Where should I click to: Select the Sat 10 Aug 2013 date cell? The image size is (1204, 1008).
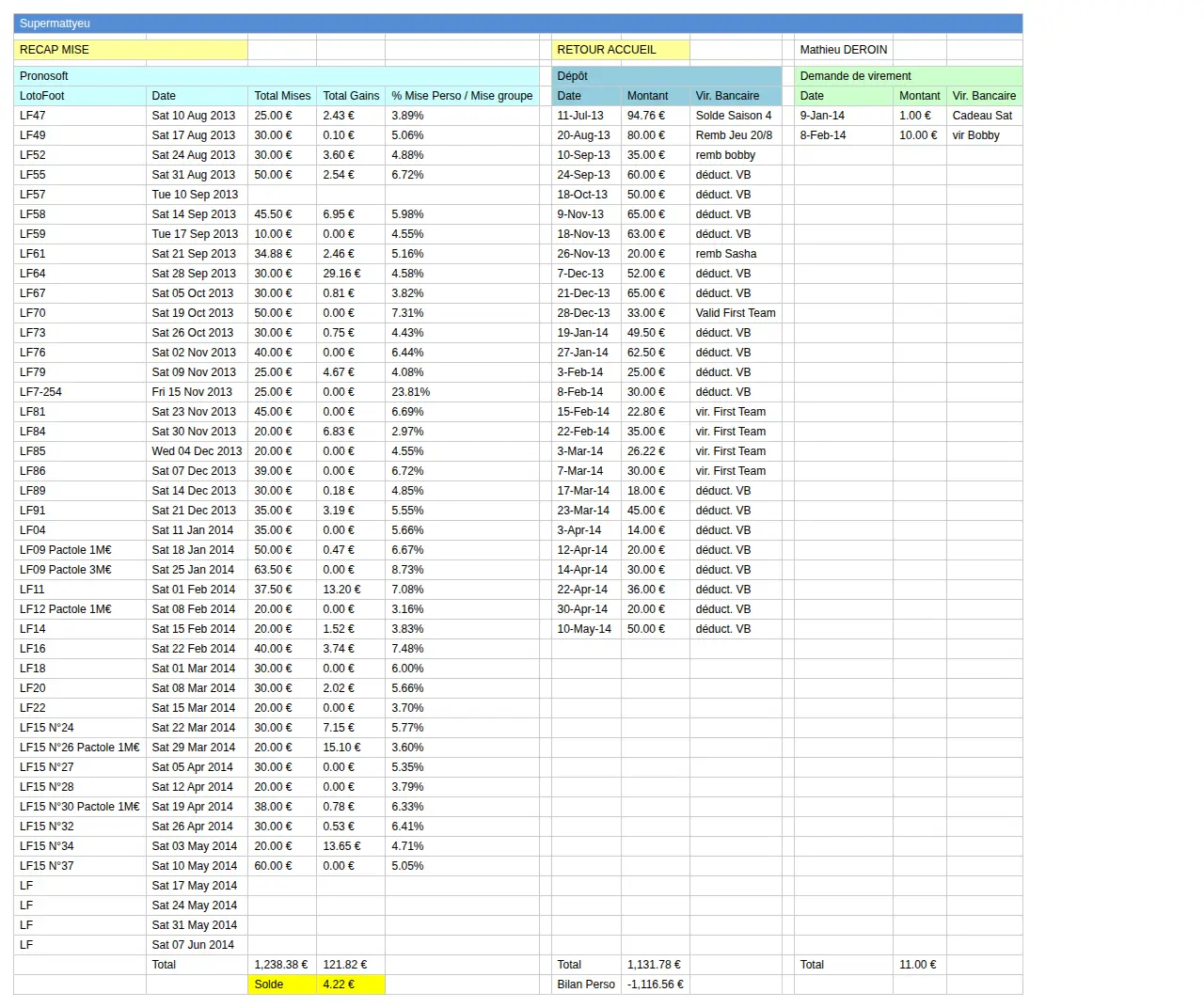[197, 116]
